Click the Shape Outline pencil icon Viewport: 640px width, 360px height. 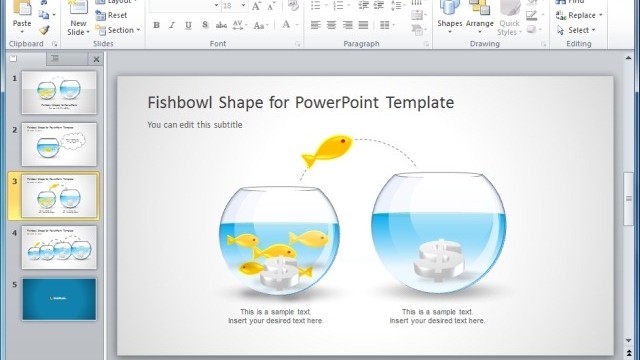pos(531,16)
